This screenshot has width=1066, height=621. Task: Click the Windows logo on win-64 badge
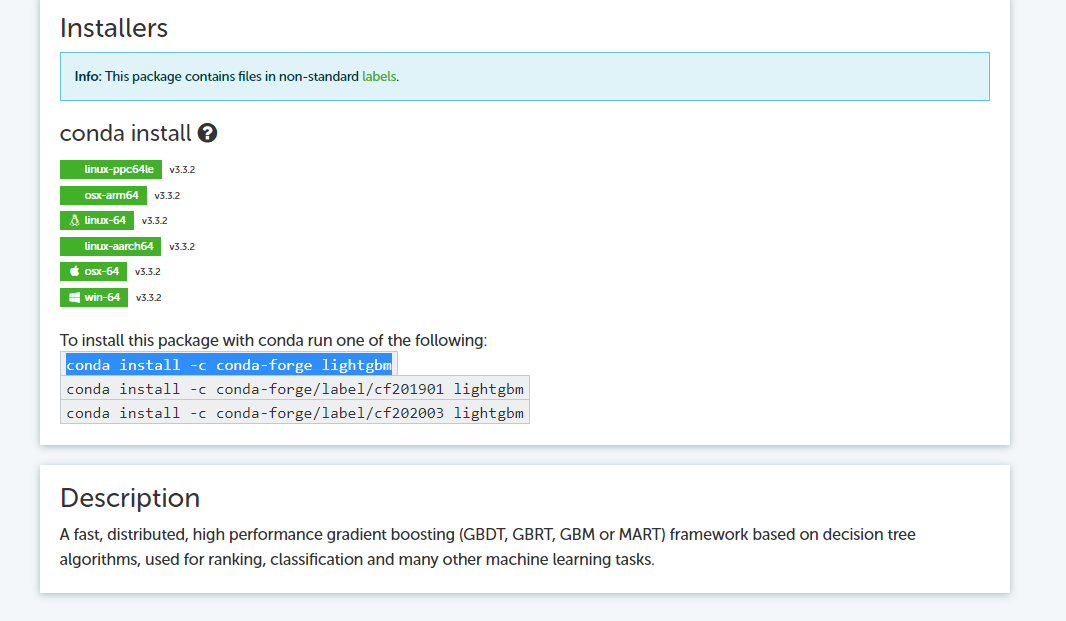[74, 297]
